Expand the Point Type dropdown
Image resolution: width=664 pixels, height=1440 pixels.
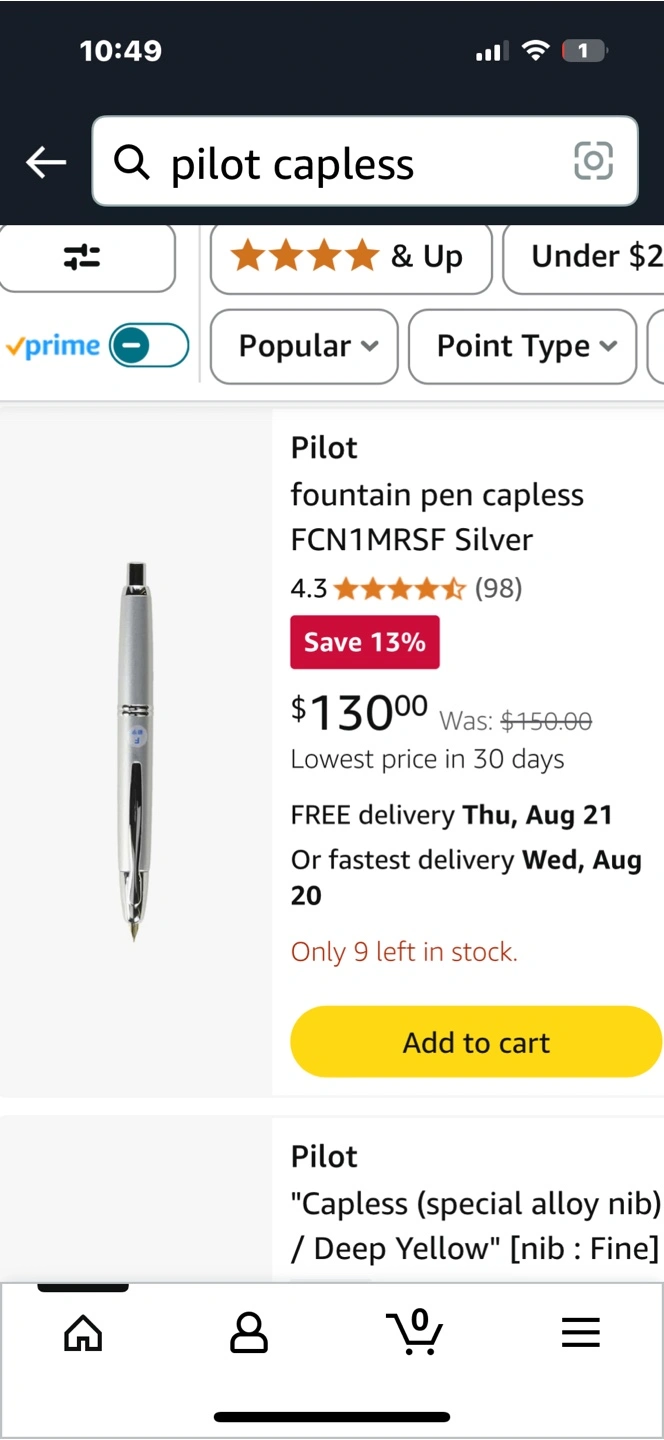[x=522, y=346]
